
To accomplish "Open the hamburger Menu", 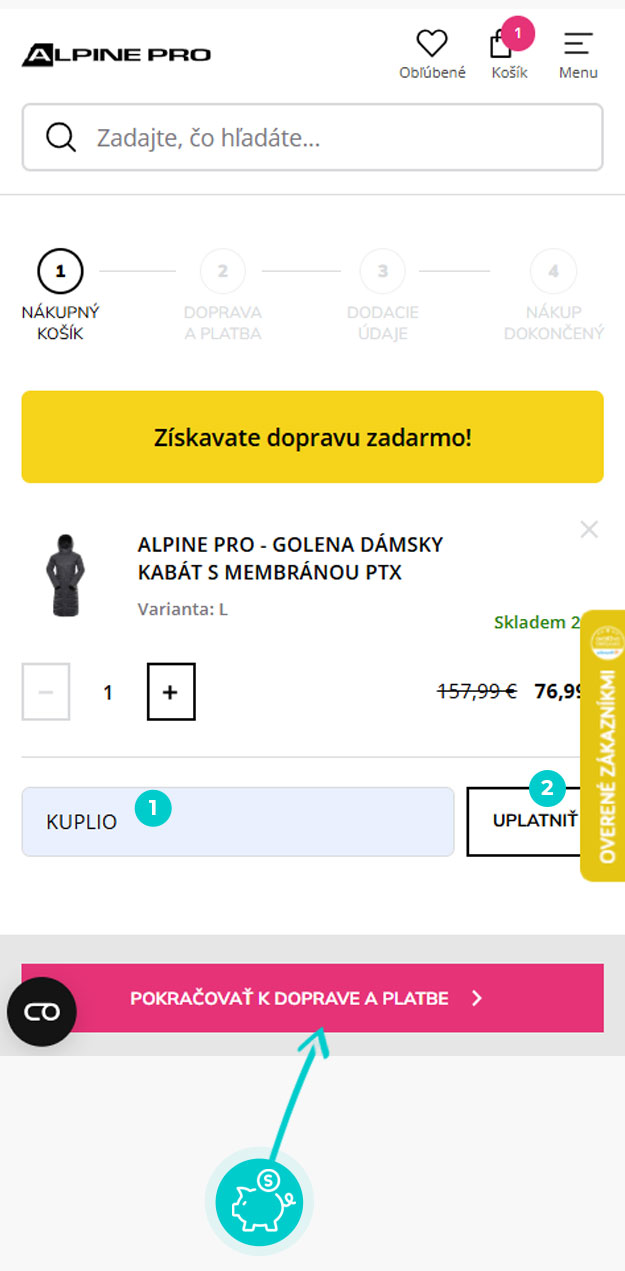I will [x=578, y=45].
